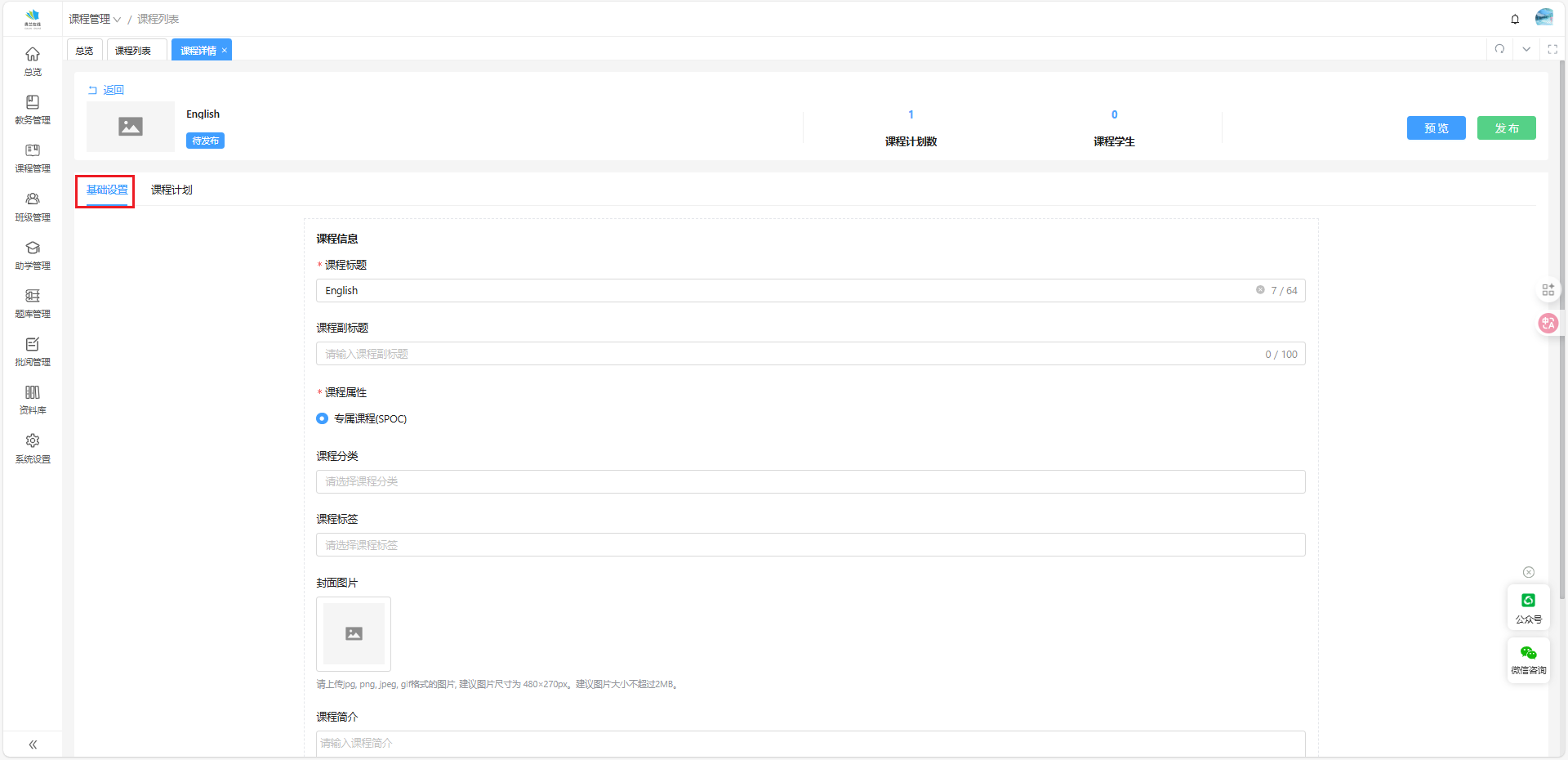The image size is (1568, 760).
Task: Switch to the 课程列表 page tab
Action: click(x=133, y=51)
